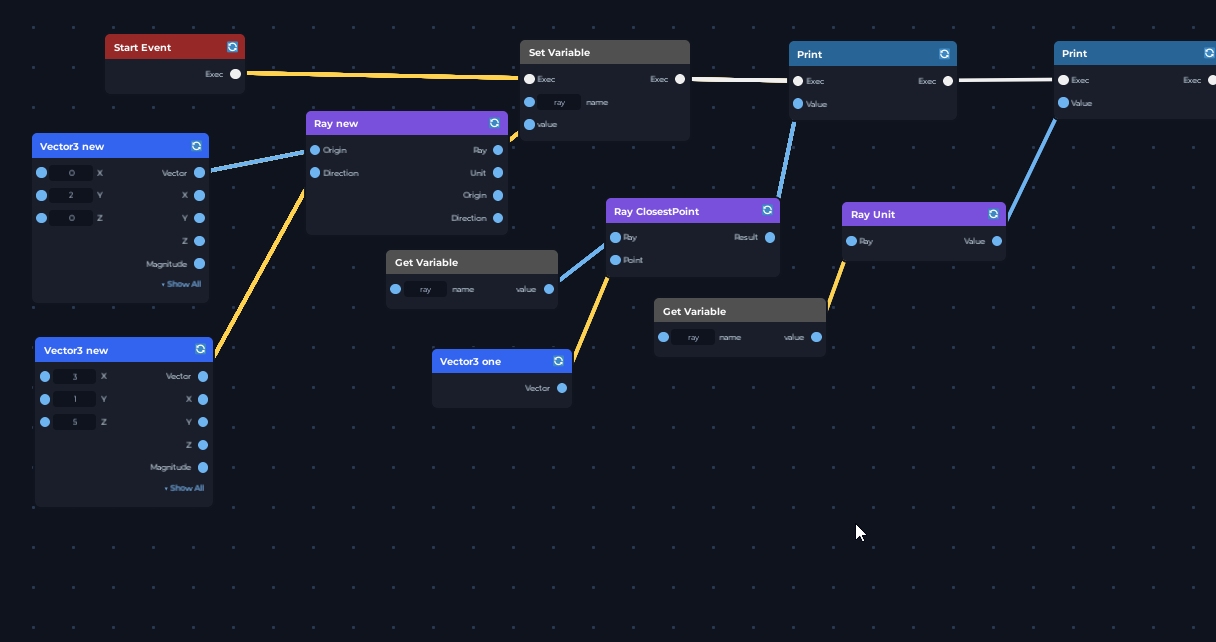1216x642 pixels.
Task: Click Value input pin on second Print node
Action: pyautogui.click(x=1063, y=102)
